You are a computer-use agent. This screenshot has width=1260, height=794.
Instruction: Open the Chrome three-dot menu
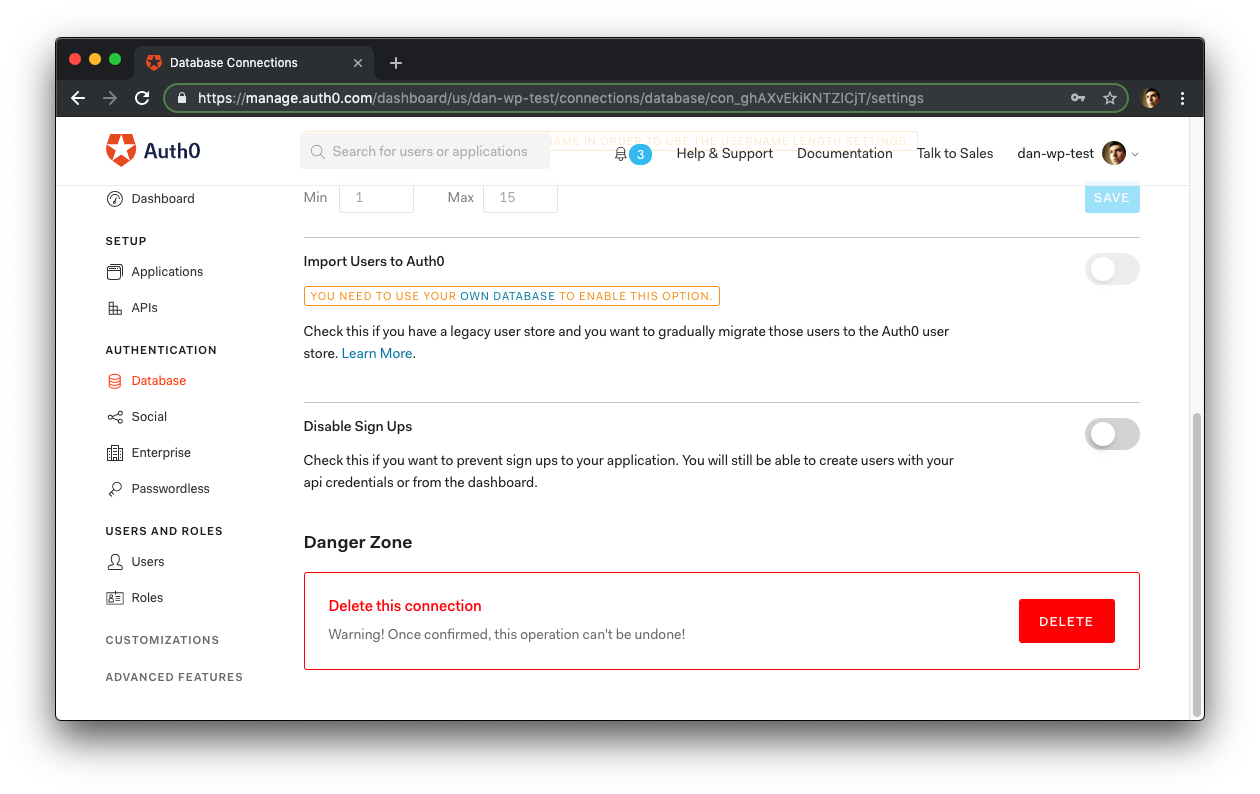(x=1182, y=98)
